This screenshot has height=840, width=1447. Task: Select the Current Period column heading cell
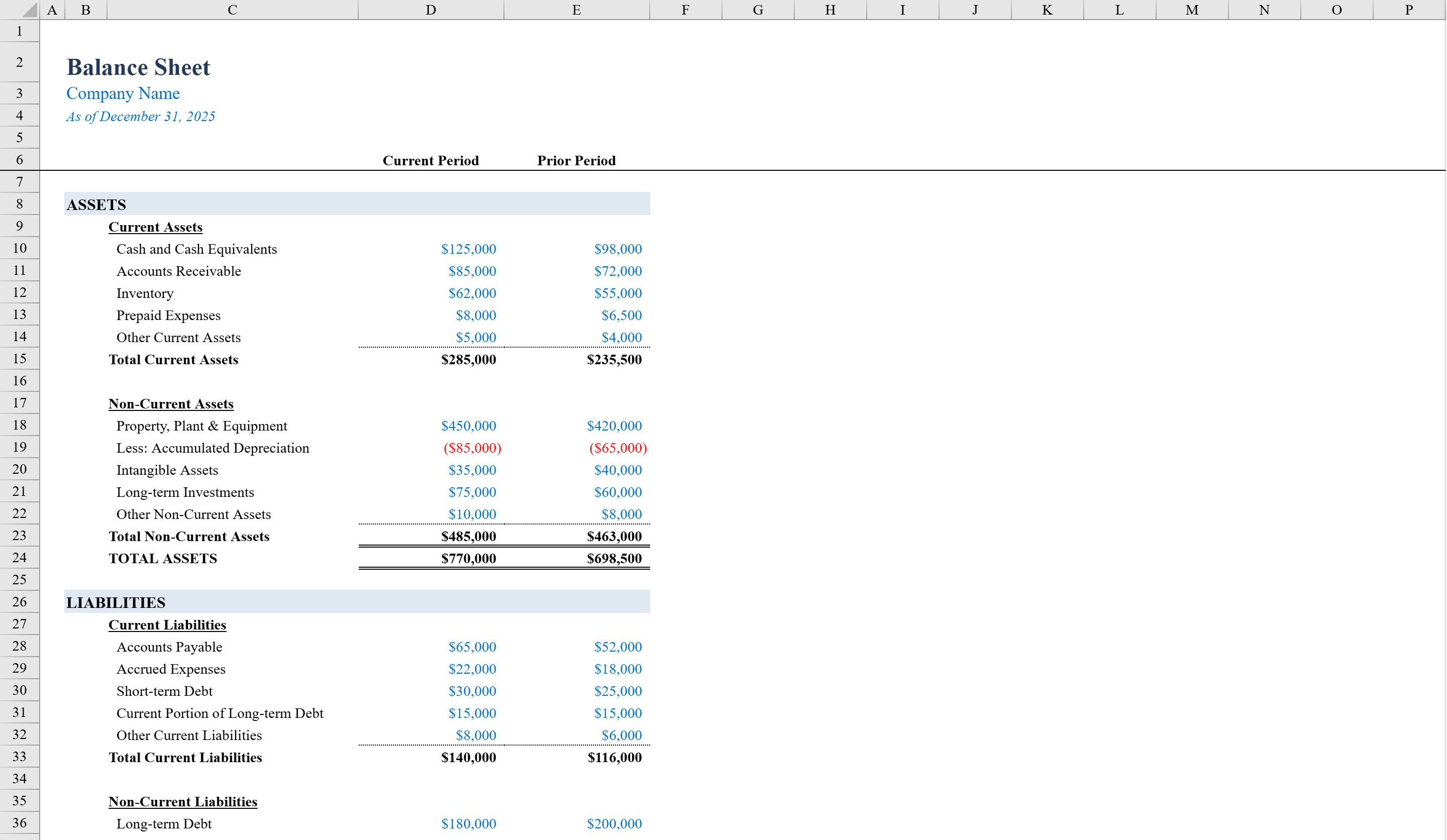pyautogui.click(x=431, y=160)
